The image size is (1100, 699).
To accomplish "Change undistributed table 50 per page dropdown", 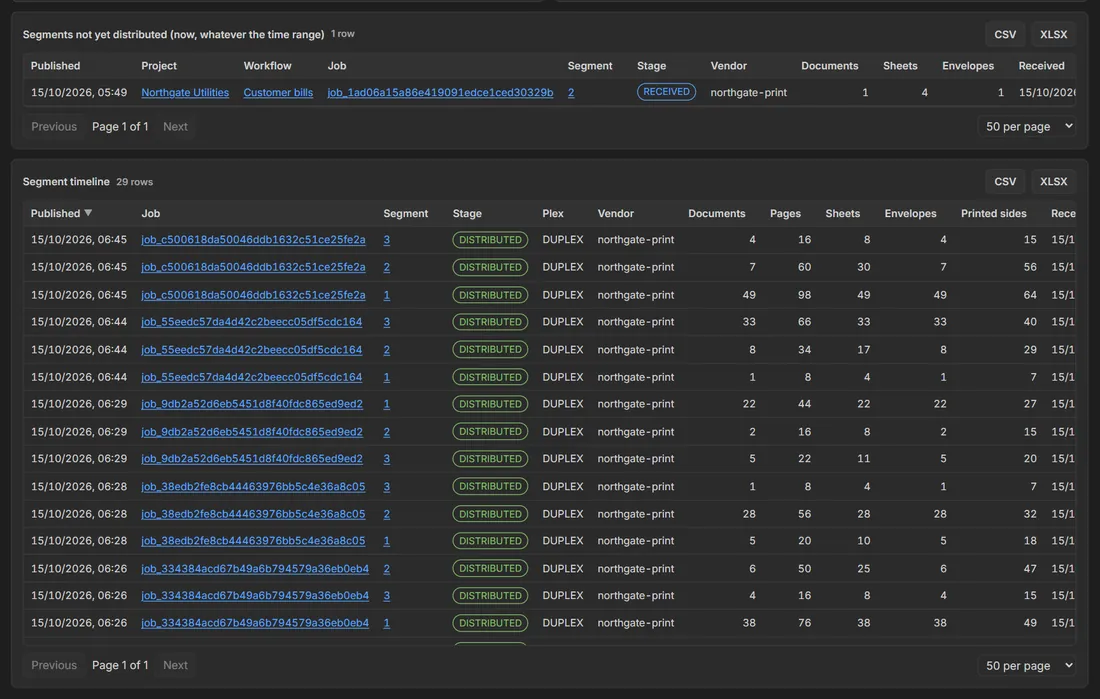I will click(1028, 126).
